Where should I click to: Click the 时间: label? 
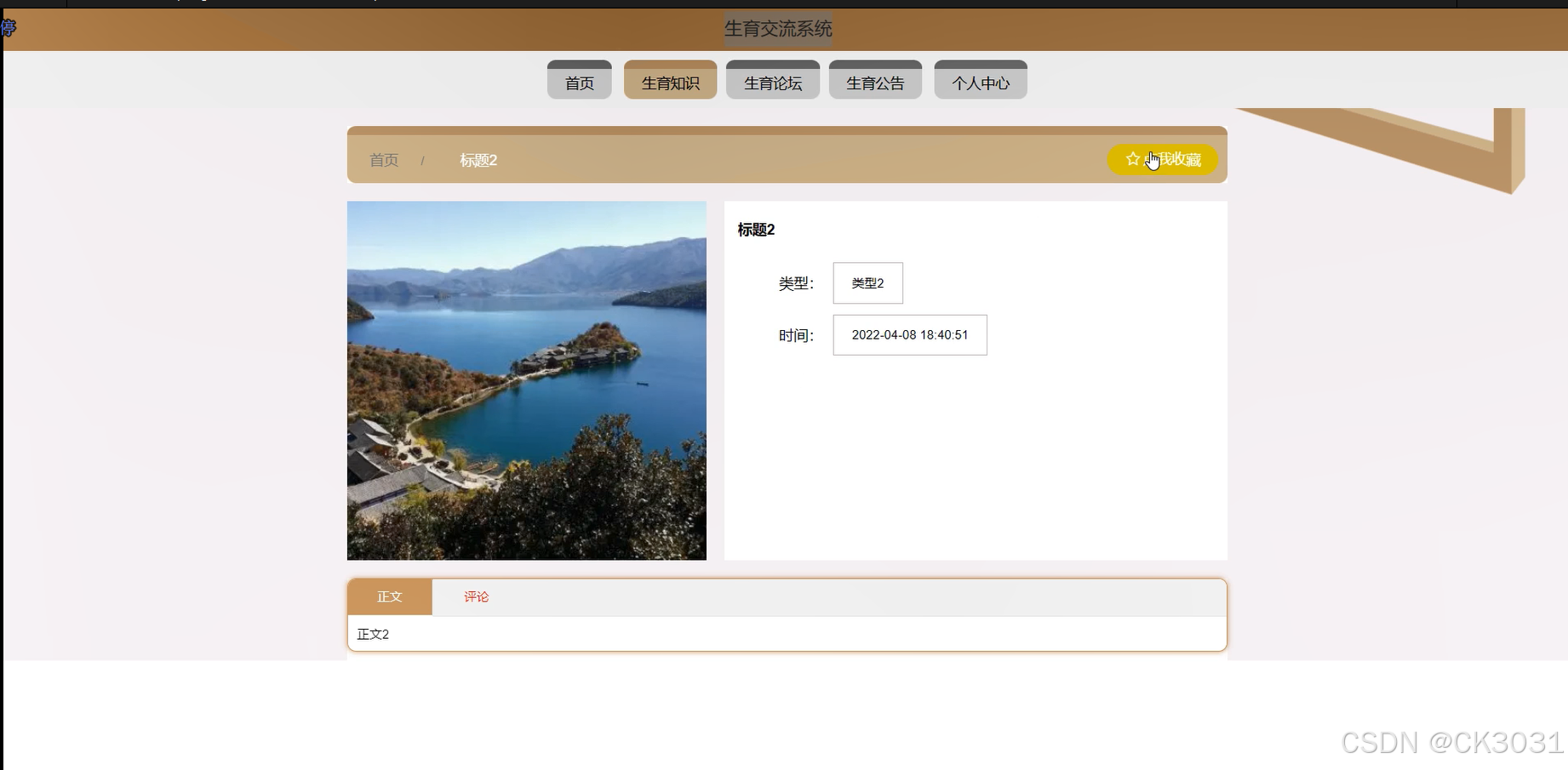click(x=796, y=335)
